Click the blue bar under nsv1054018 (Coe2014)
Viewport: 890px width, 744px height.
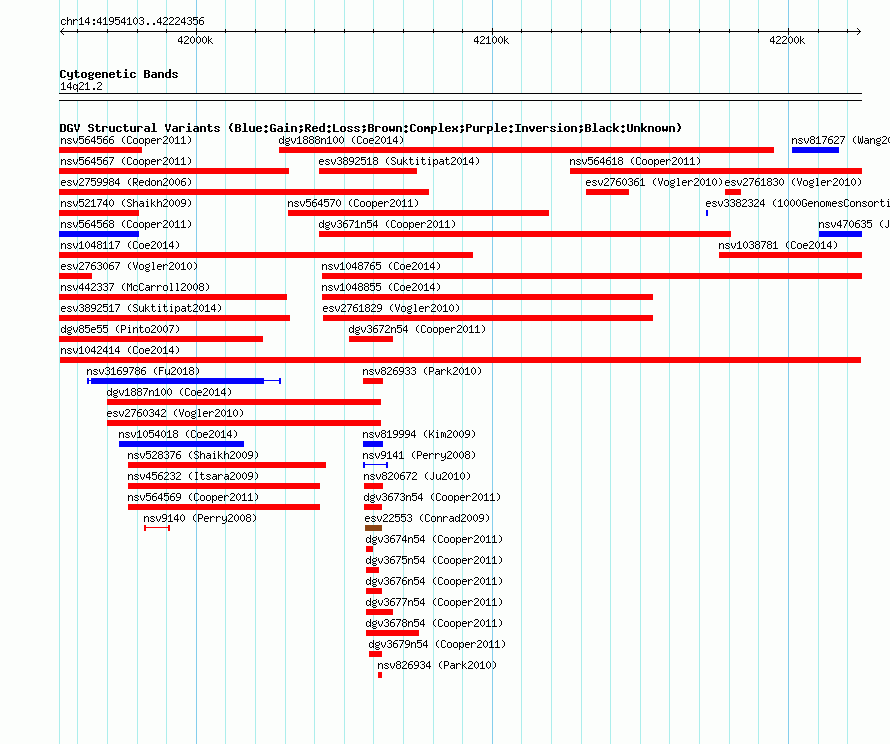point(182,444)
